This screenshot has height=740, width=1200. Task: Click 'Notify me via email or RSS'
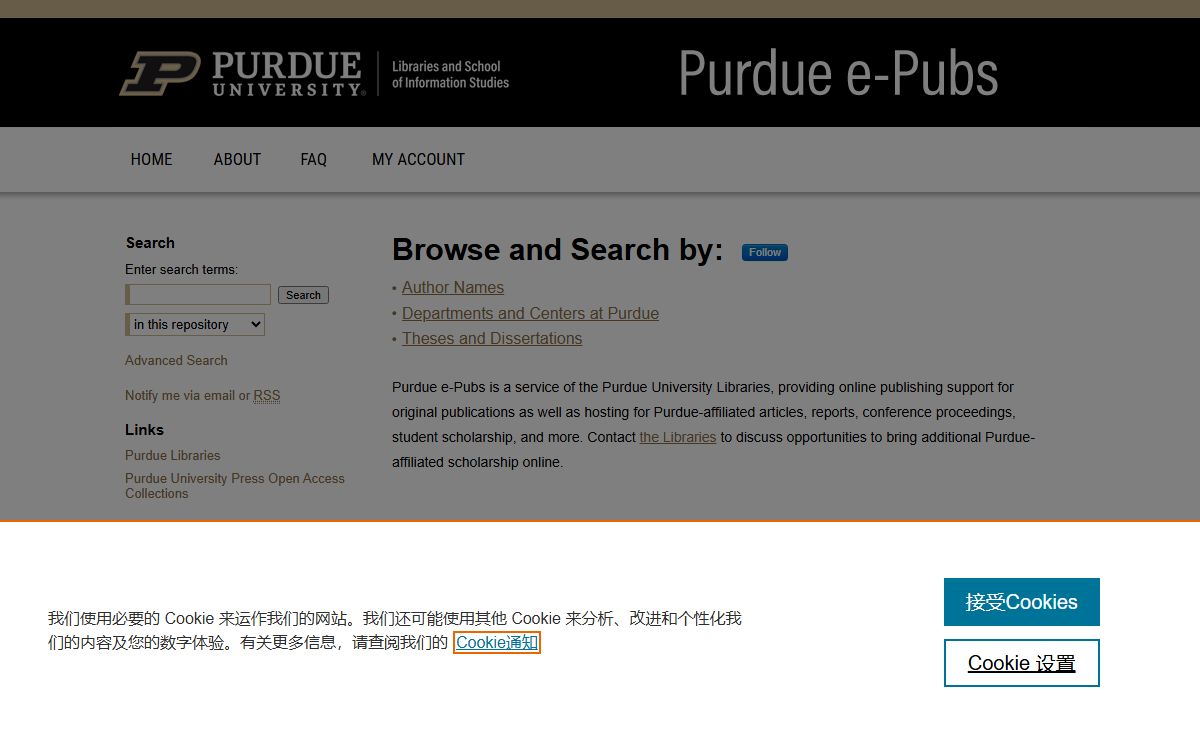(202, 396)
